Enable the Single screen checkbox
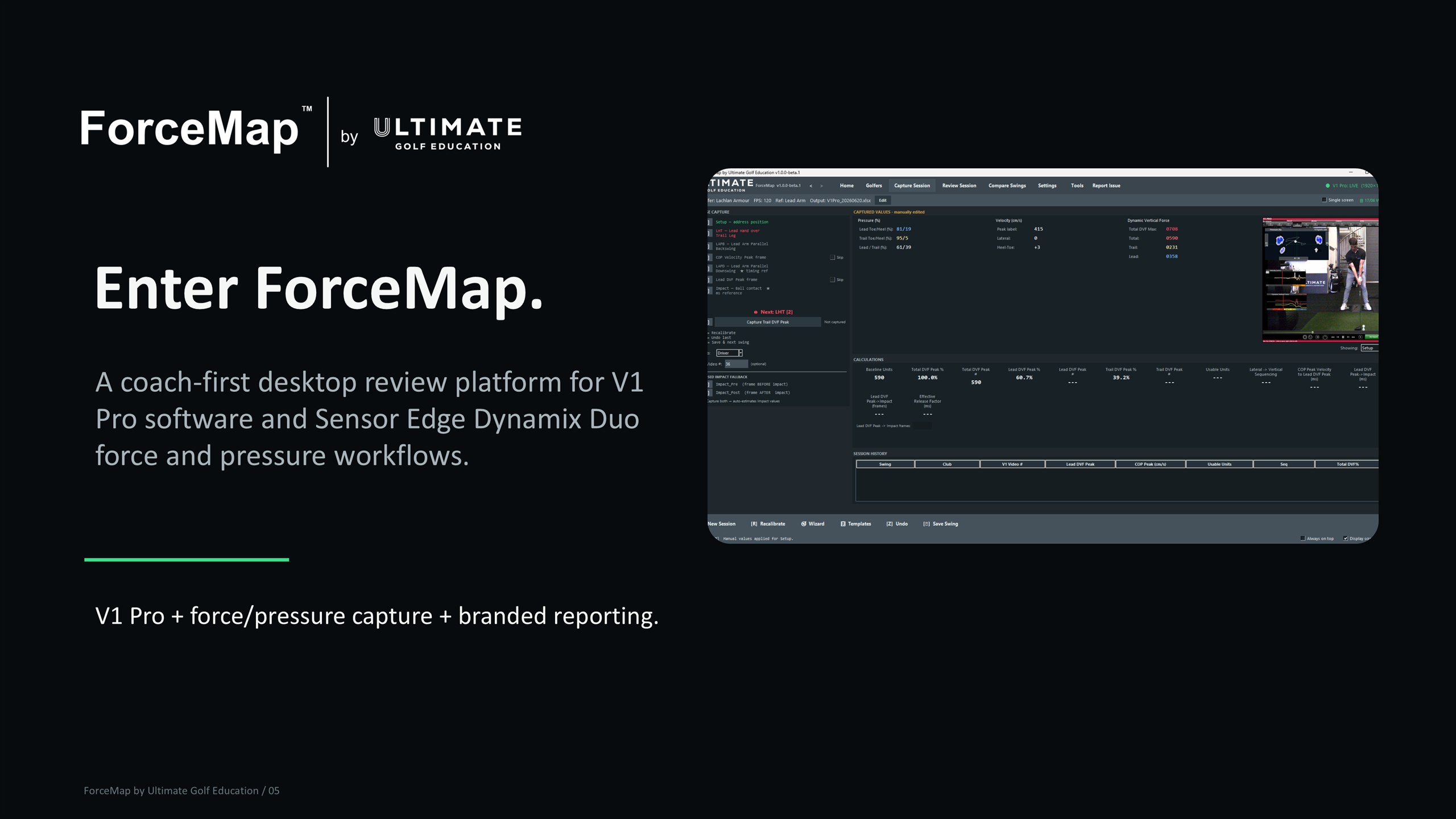This screenshot has height=819, width=1456. click(1324, 200)
